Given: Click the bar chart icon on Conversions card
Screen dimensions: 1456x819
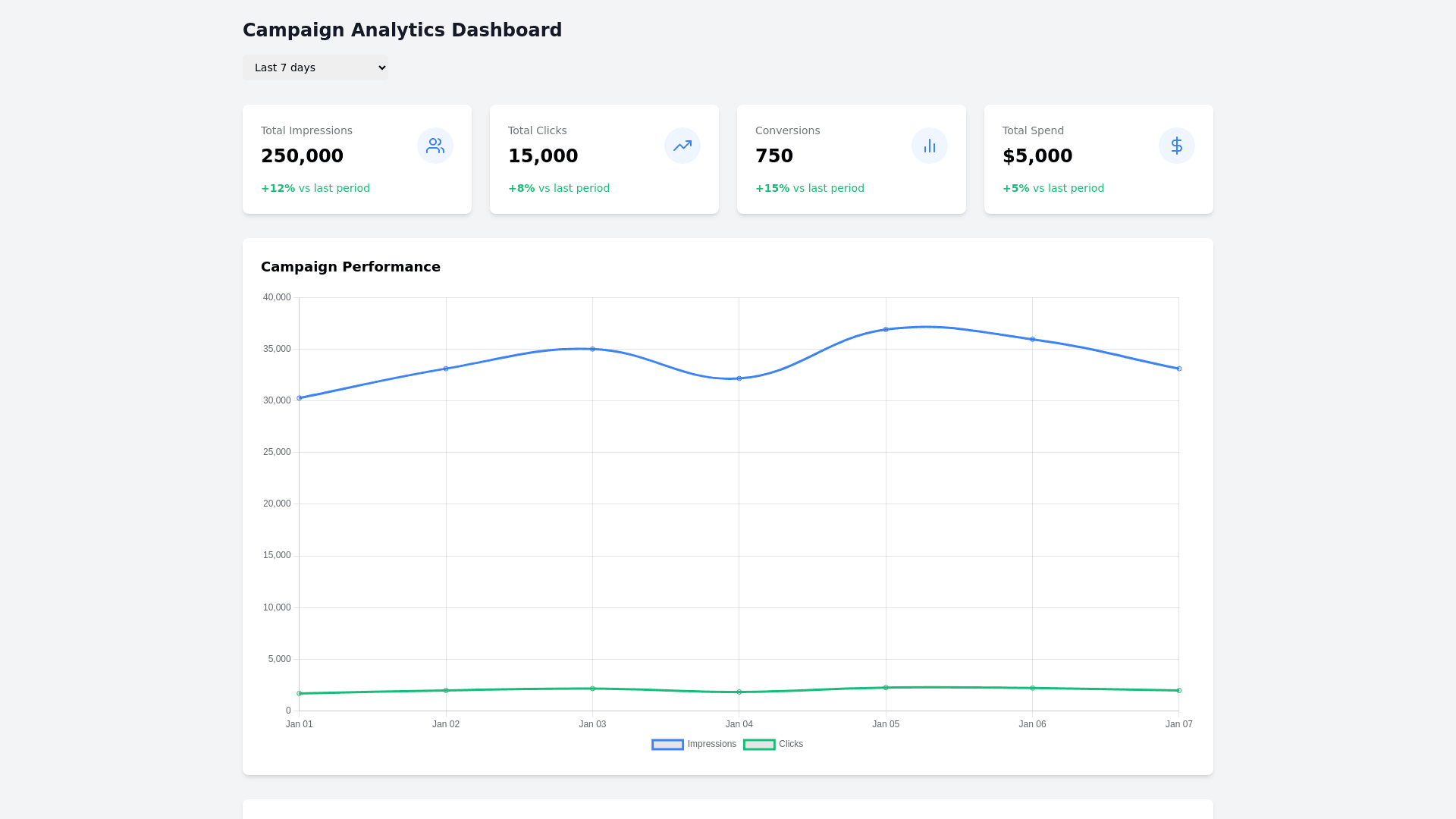Looking at the screenshot, I should coord(930,146).
